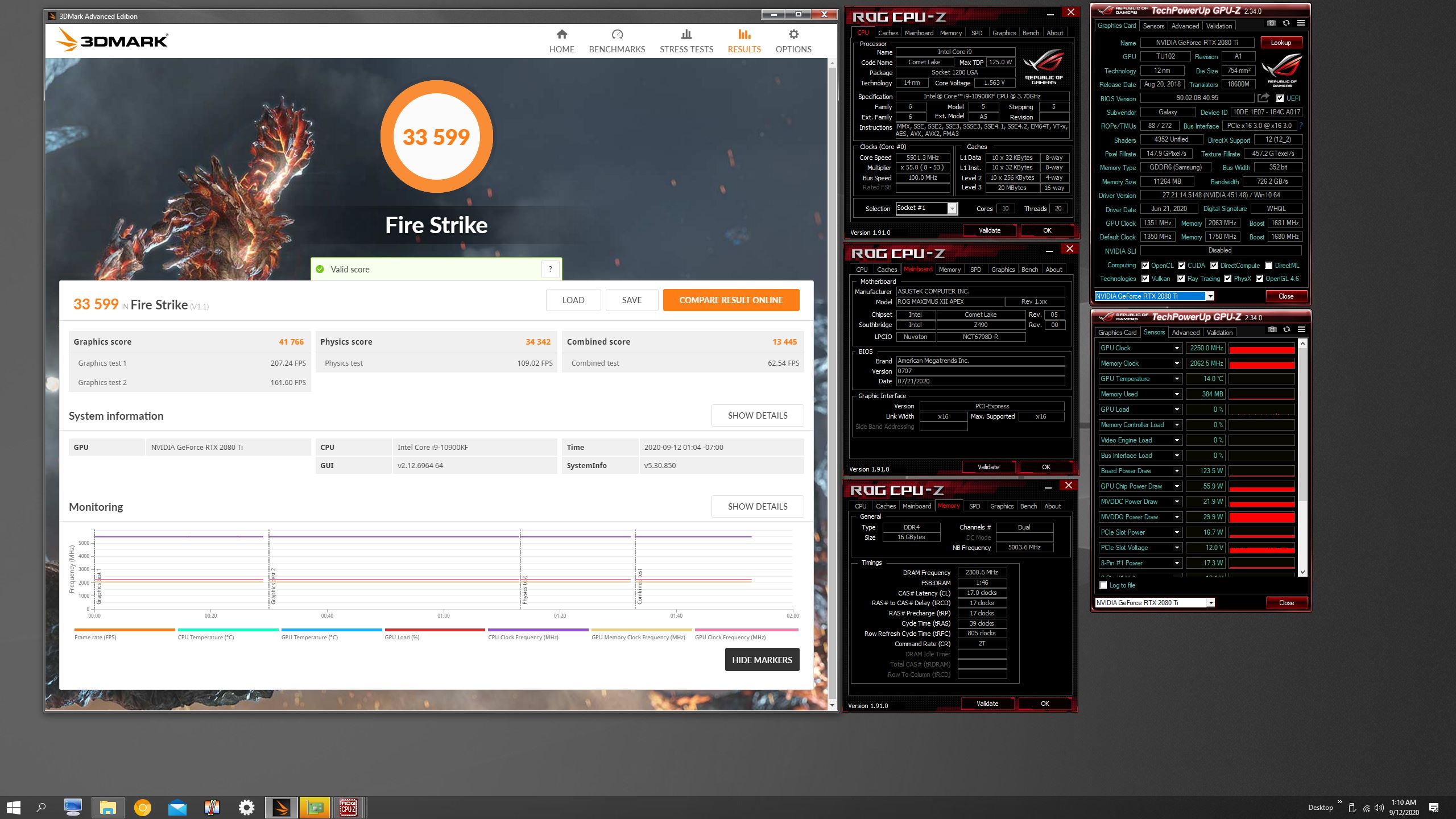Click the GPU-Z refresh icon
Image resolution: width=1456 pixels, height=819 pixels.
point(1286,23)
